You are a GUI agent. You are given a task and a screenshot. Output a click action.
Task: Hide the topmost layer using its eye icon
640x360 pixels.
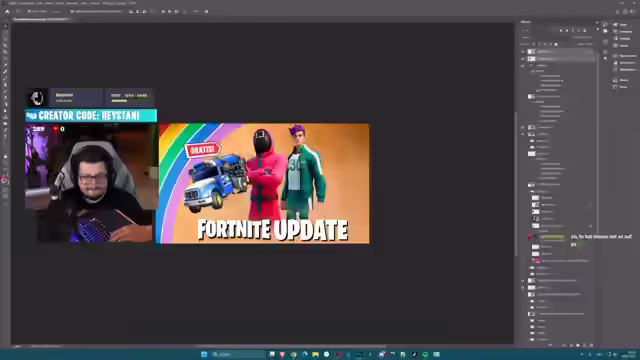523,52
